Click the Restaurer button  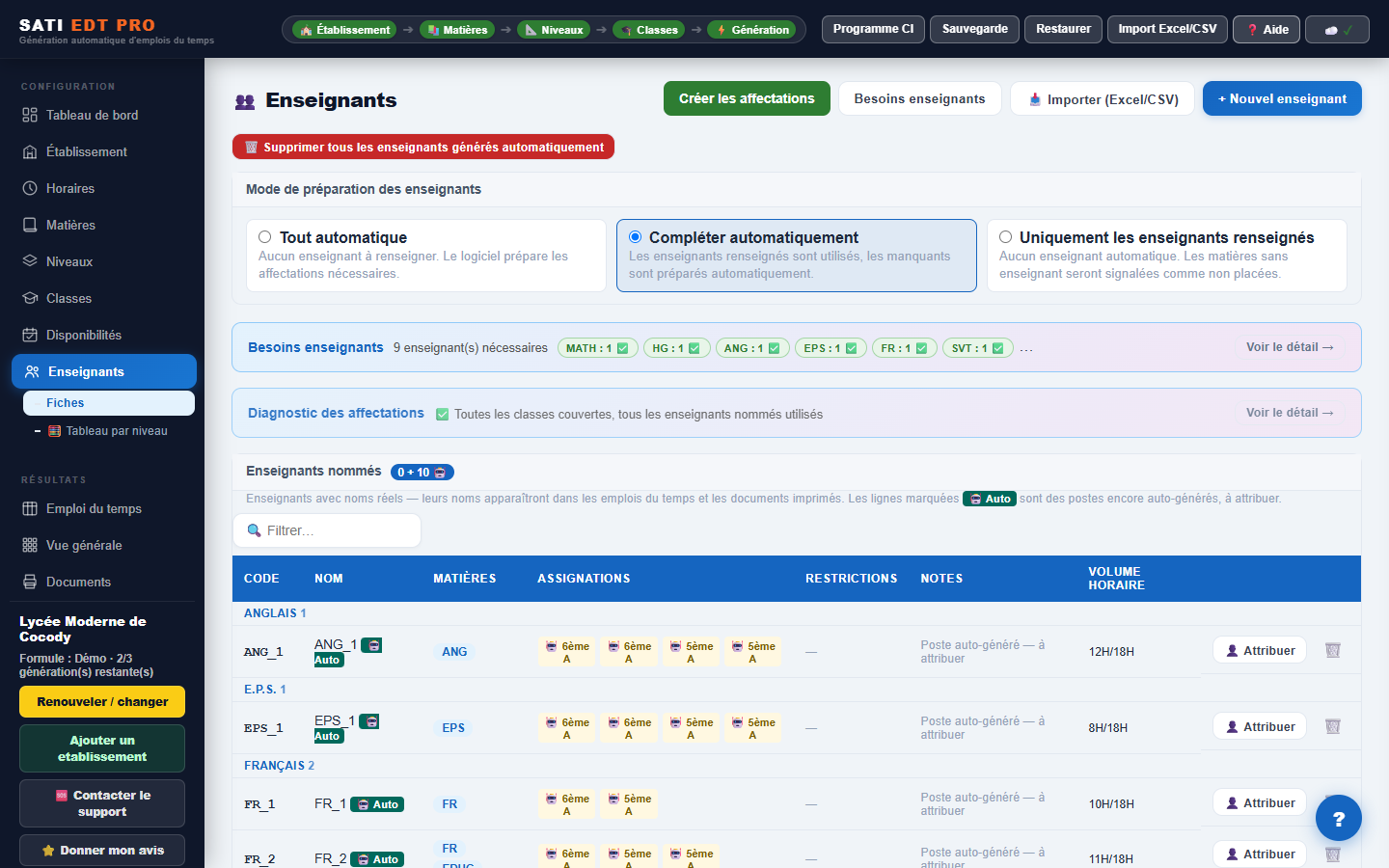pos(1063,29)
